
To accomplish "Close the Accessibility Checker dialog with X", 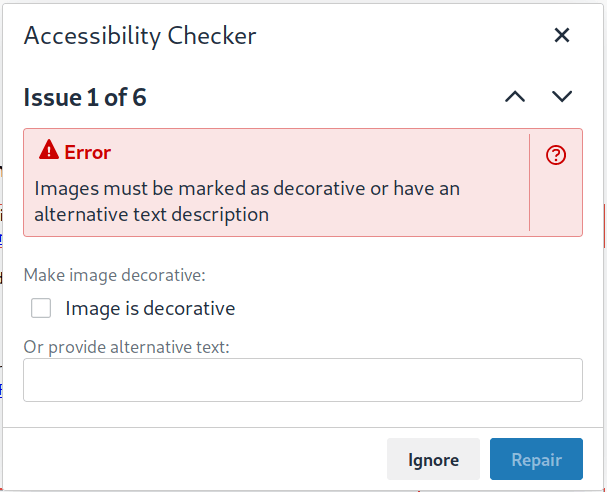I will coord(562,36).
